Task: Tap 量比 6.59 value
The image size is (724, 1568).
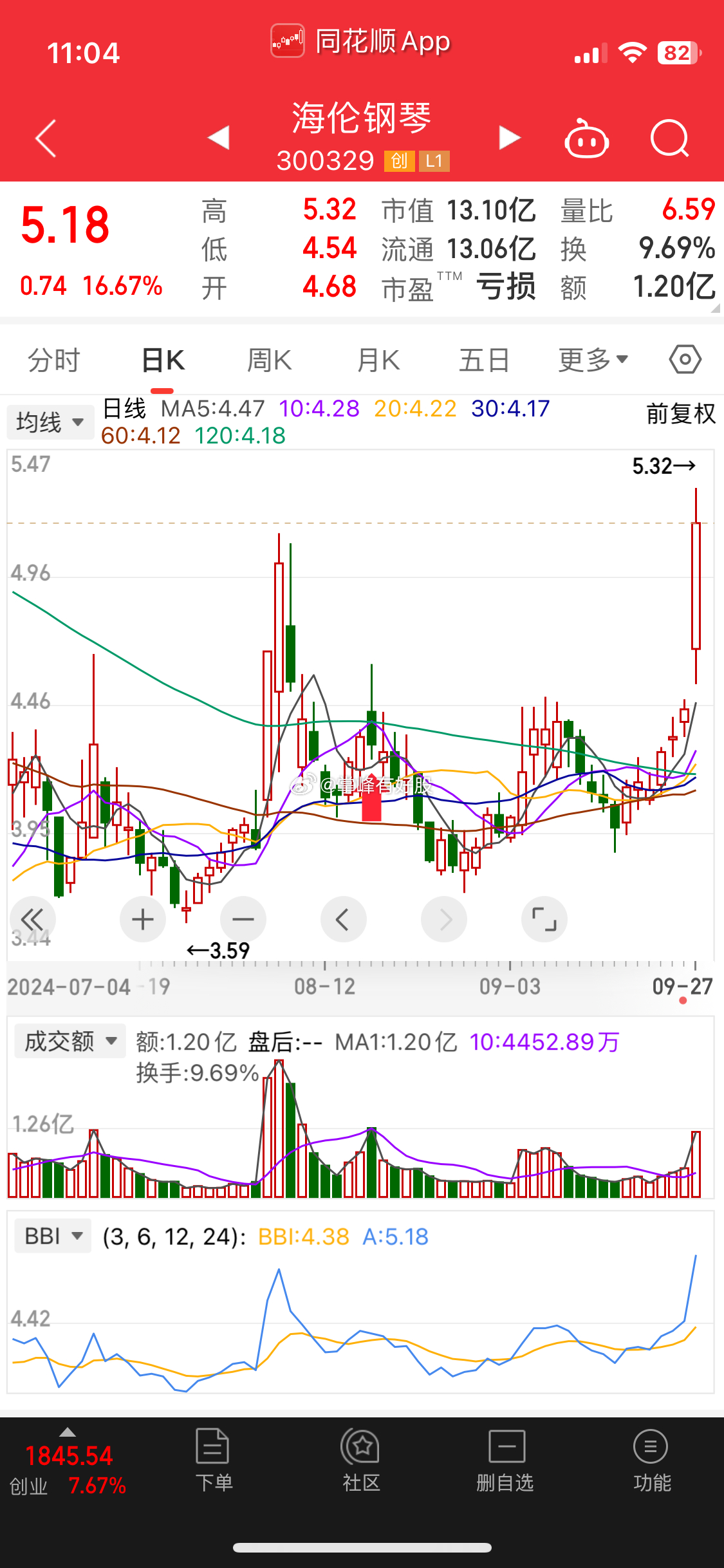Action: [x=689, y=209]
